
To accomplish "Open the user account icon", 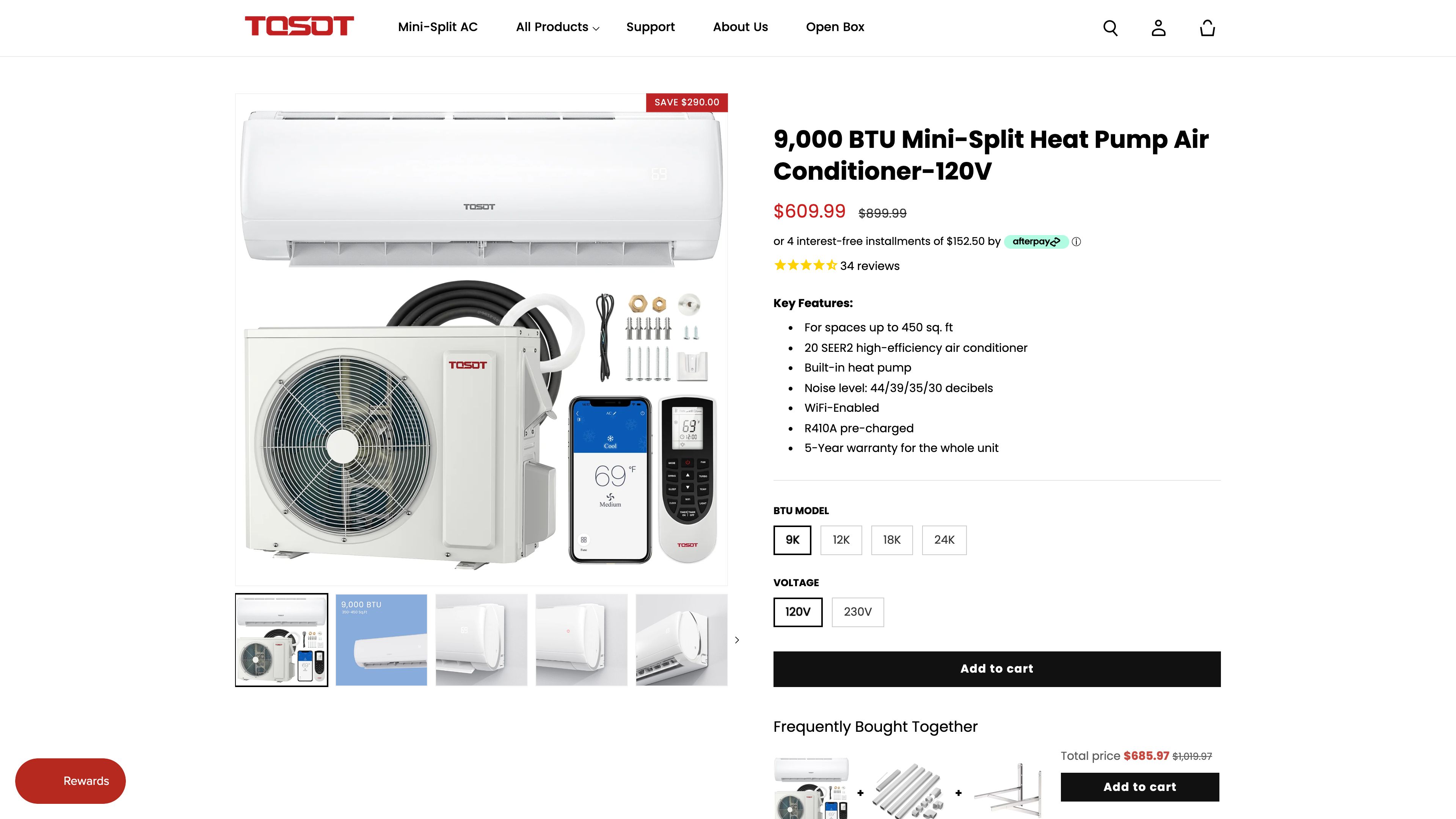I will (x=1159, y=28).
